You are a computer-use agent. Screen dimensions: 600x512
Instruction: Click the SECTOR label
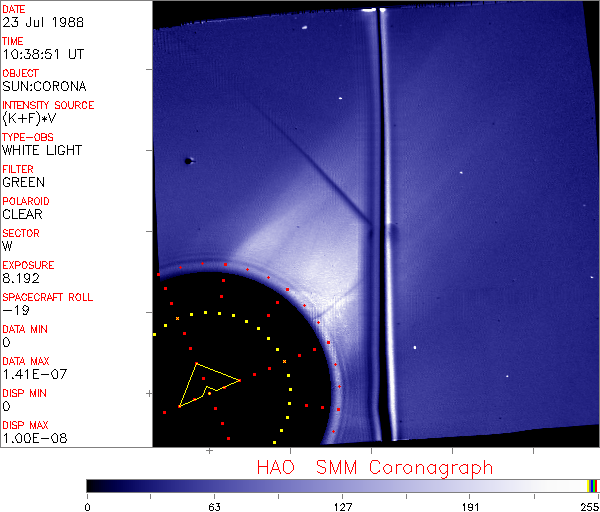pos(21,233)
